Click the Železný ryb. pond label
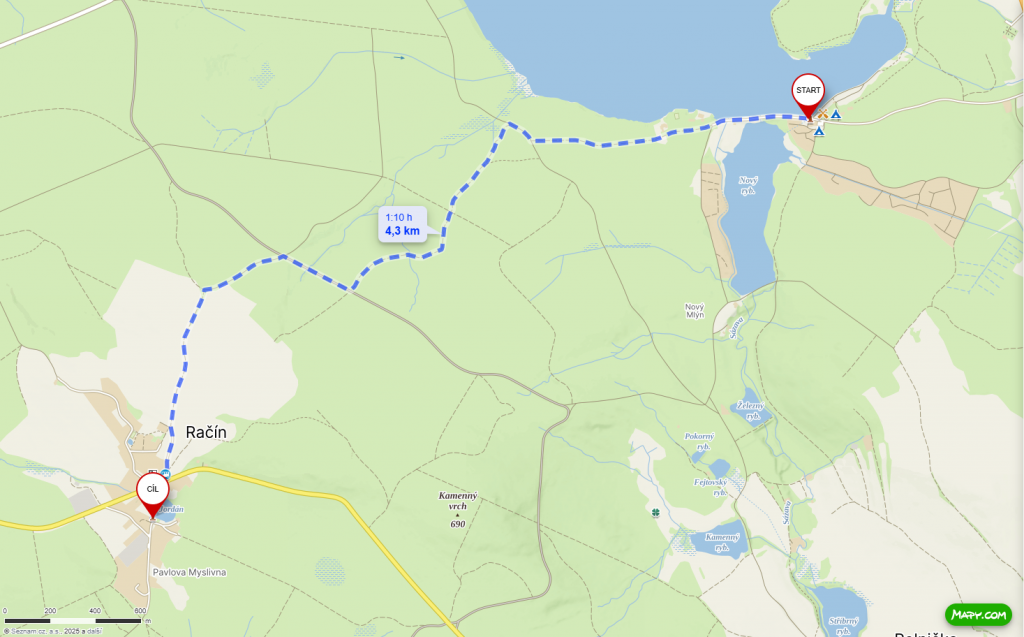1024x637 pixels. [750, 410]
